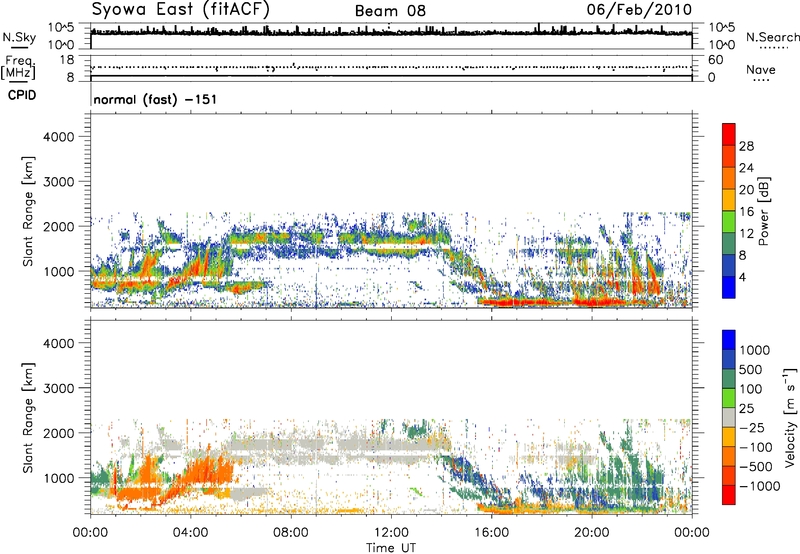Click the Time UT axis label
This screenshot has width=800, height=554.
pos(391,548)
